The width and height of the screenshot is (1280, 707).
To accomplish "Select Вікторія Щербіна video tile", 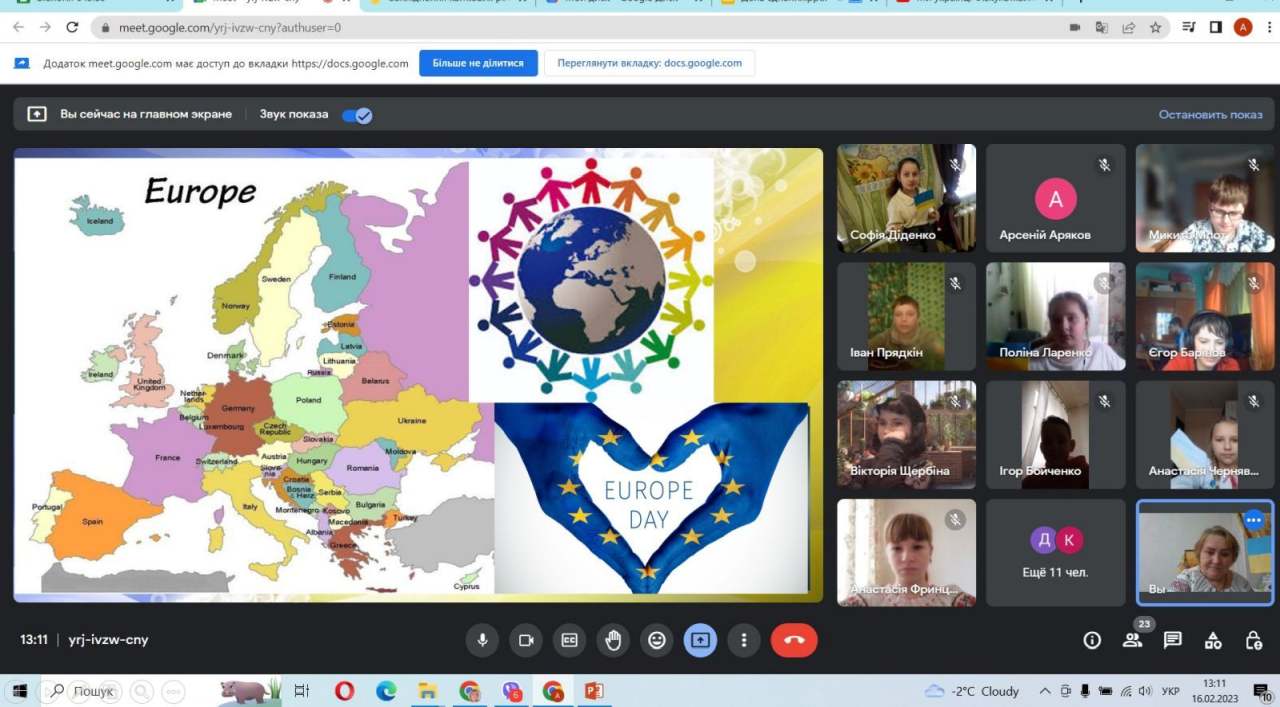I will pyautogui.click(x=906, y=434).
